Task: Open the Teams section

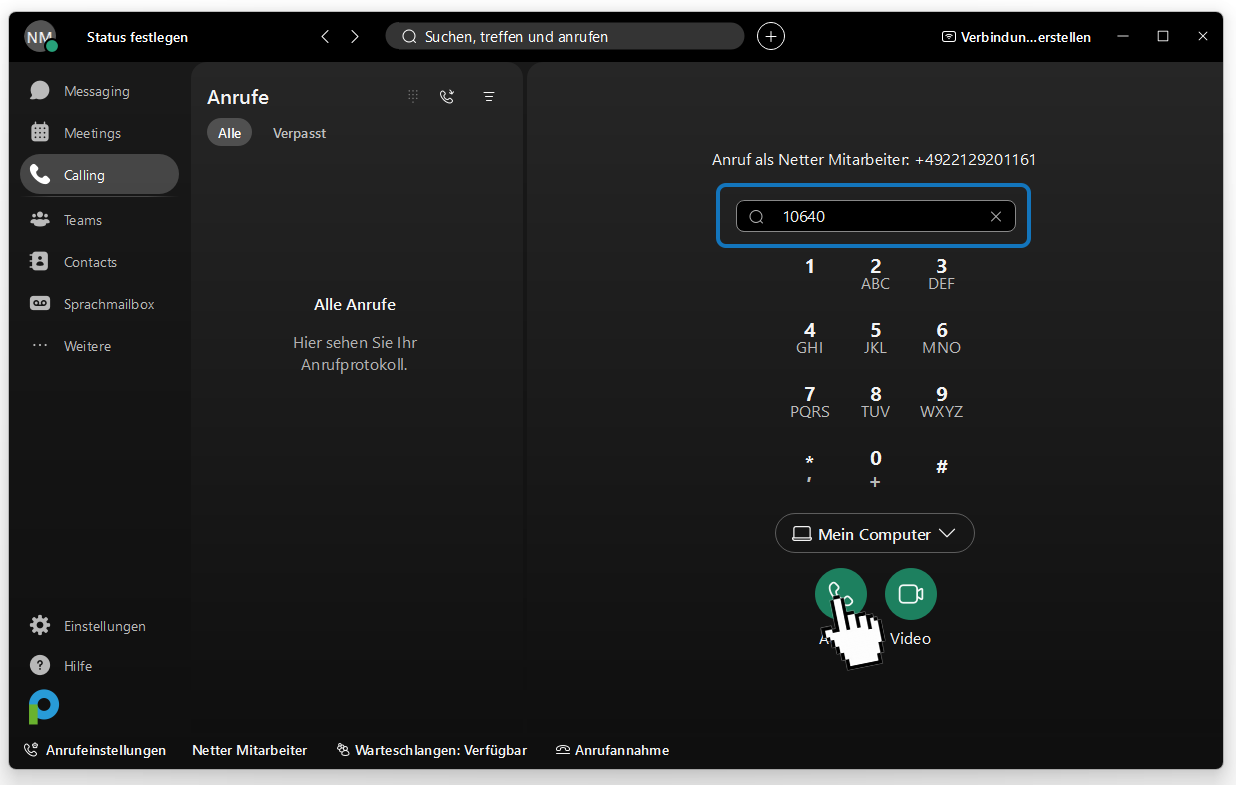Action: (x=98, y=220)
